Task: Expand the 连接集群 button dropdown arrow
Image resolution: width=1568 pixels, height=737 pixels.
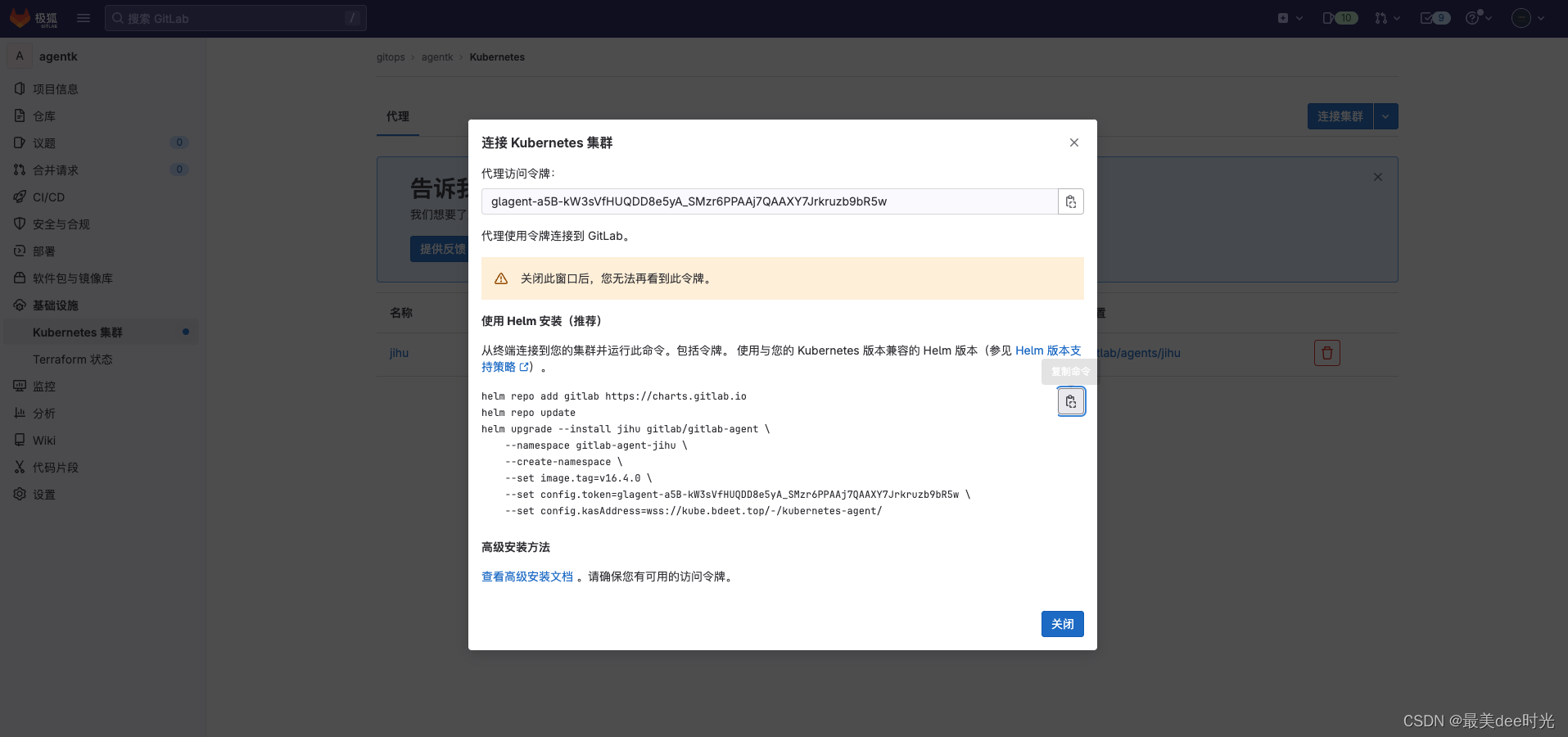Action: click(1385, 116)
